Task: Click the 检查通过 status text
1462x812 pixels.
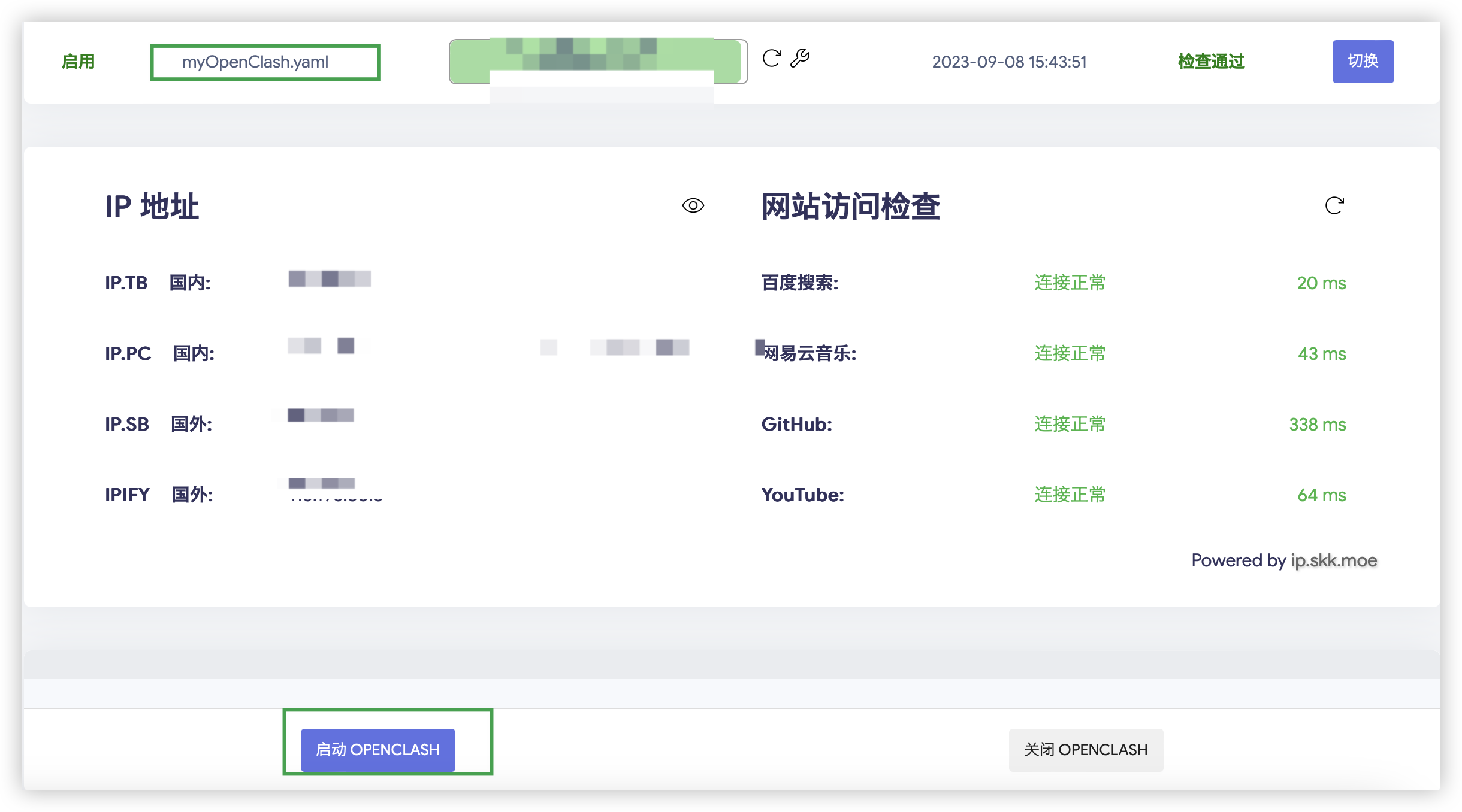Action: [1211, 62]
